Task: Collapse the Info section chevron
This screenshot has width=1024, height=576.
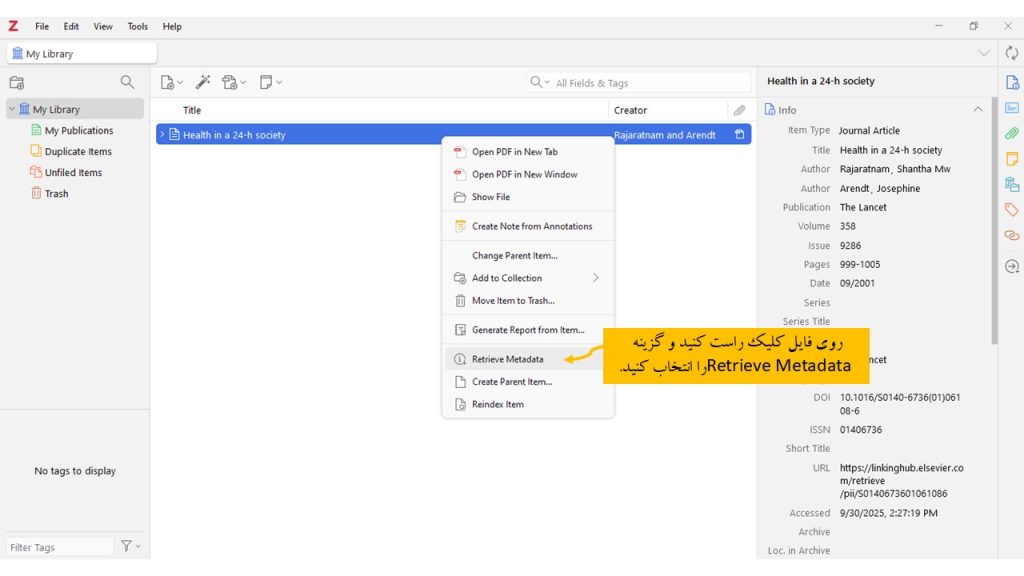Action: [978, 110]
